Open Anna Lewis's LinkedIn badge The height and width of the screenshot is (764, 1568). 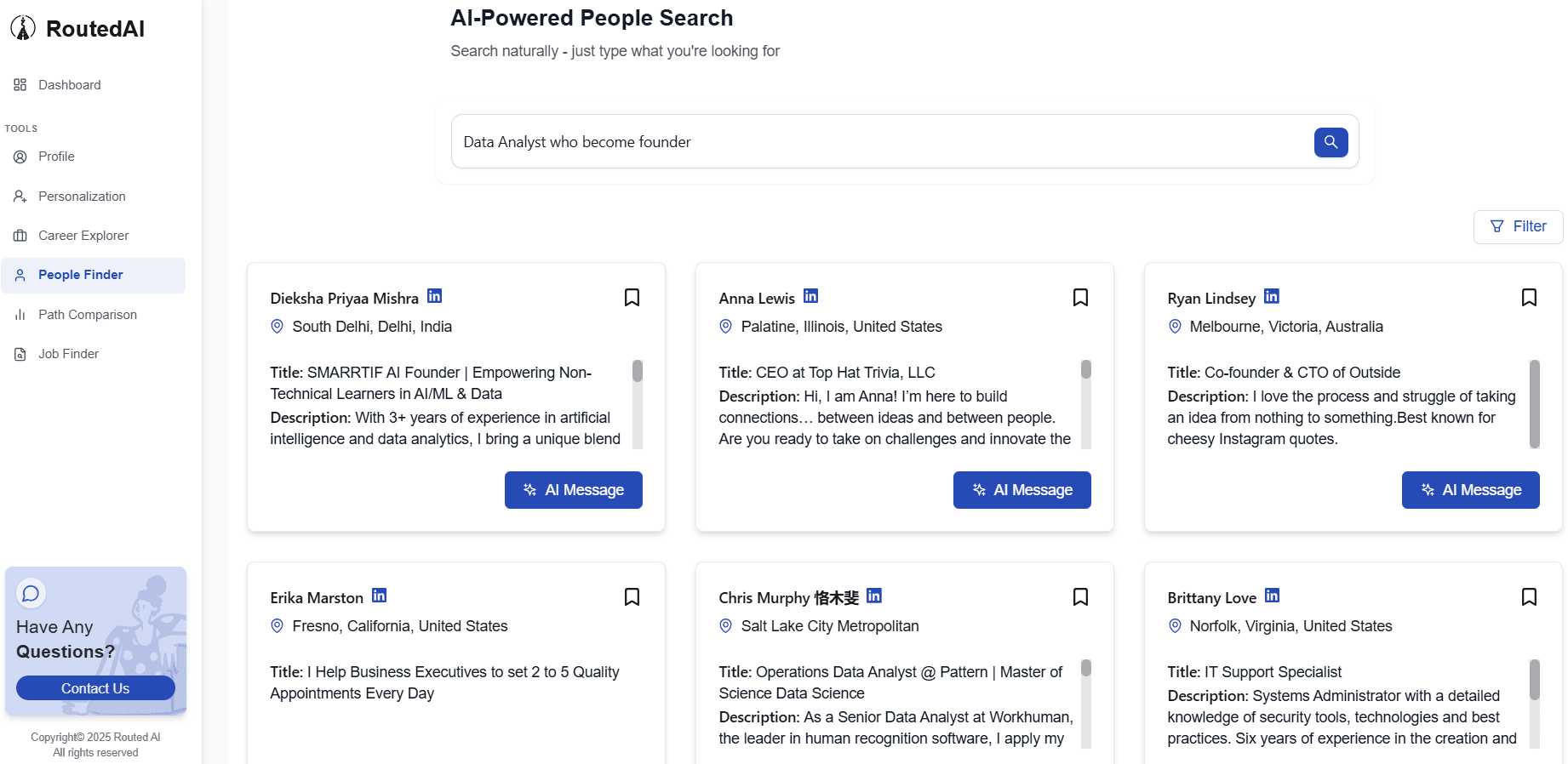(810, 296)
